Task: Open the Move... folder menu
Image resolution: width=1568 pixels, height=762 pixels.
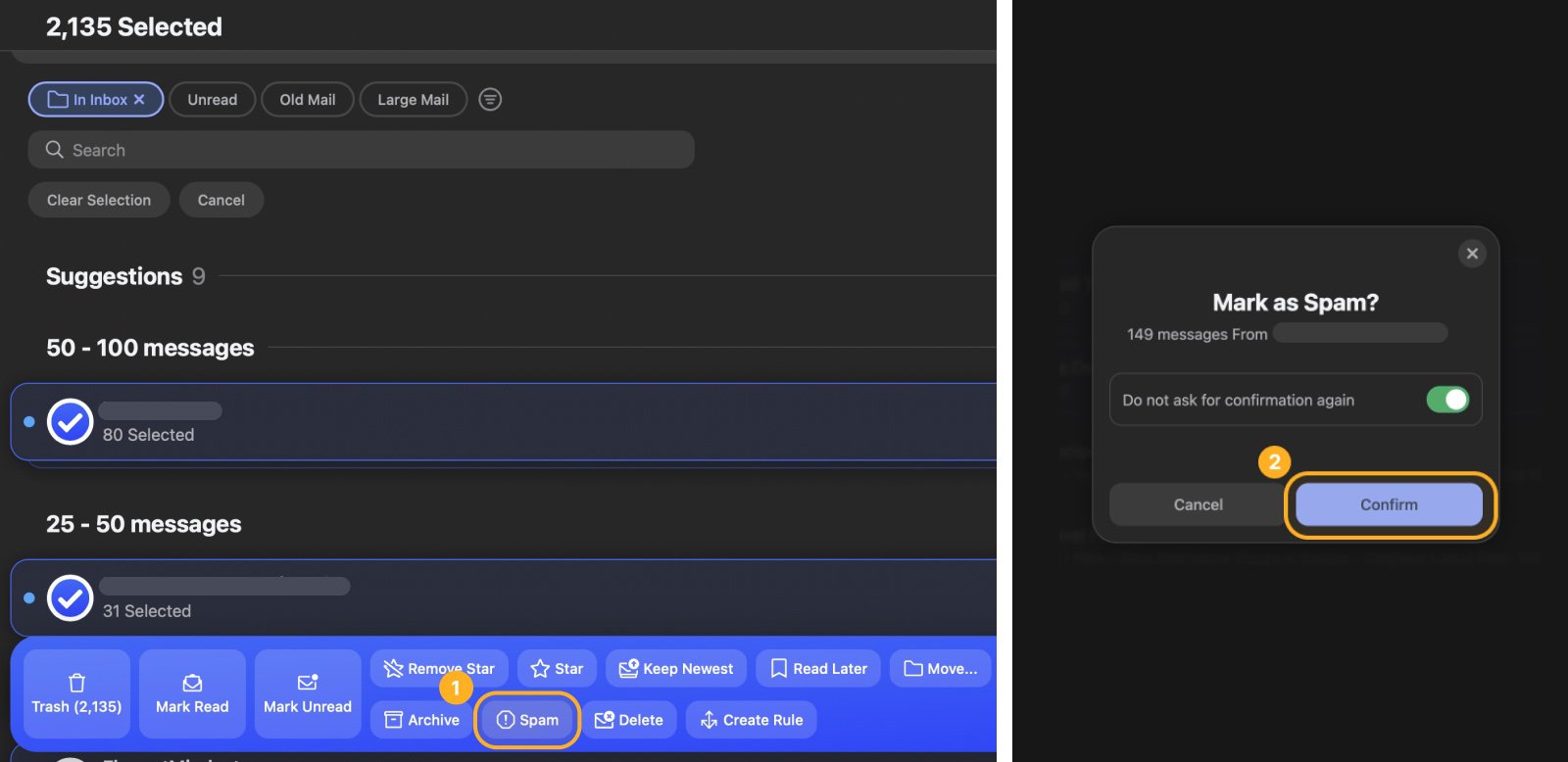Action: coord(941,669)
